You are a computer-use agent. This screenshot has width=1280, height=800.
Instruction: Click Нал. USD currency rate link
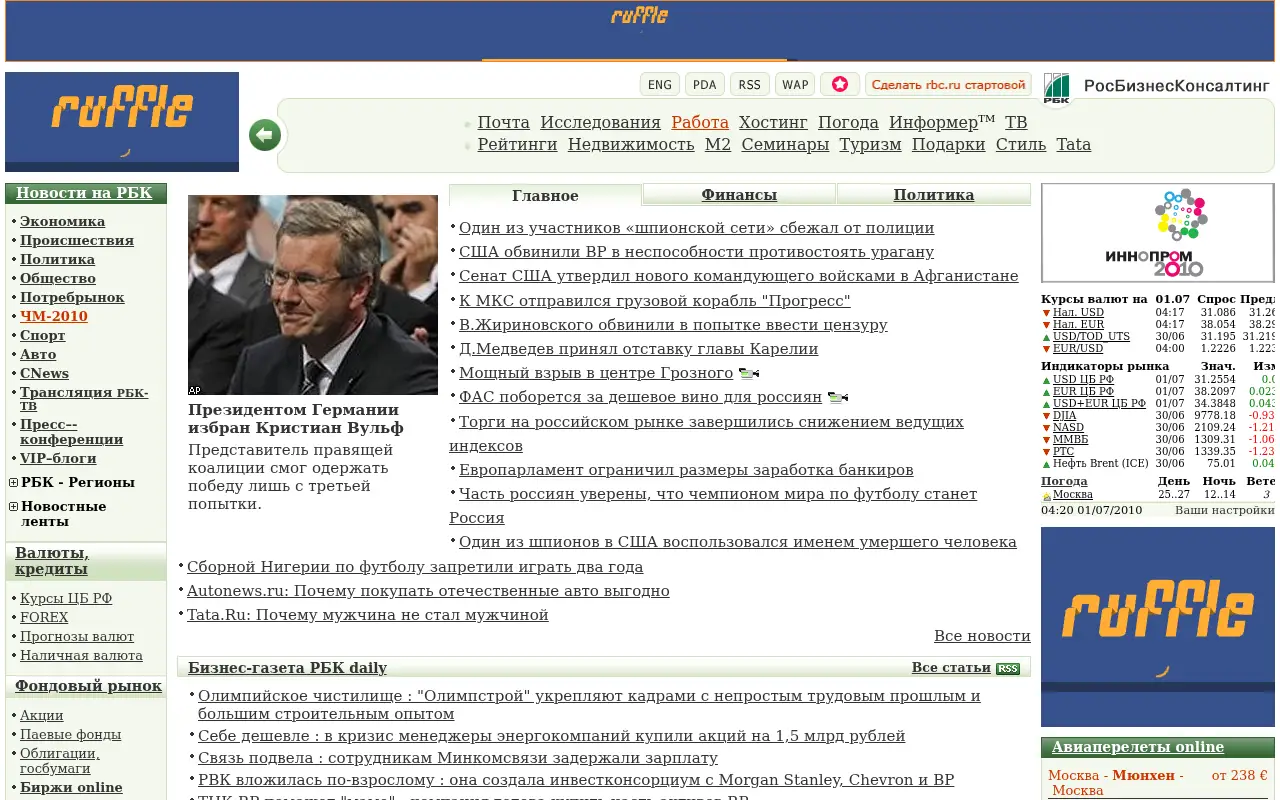[x=1078, y=313]
